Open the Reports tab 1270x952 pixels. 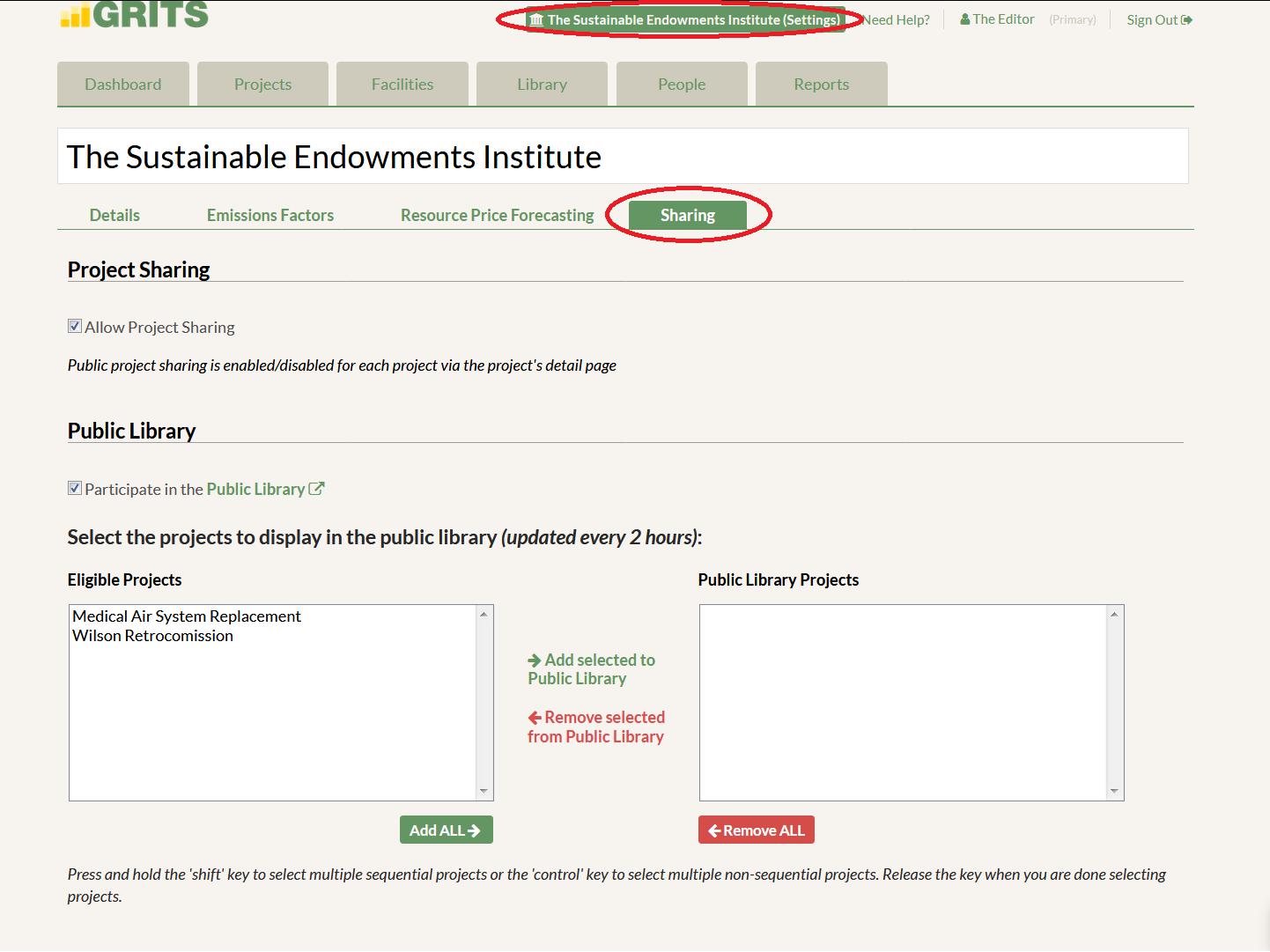pos(822,85)
